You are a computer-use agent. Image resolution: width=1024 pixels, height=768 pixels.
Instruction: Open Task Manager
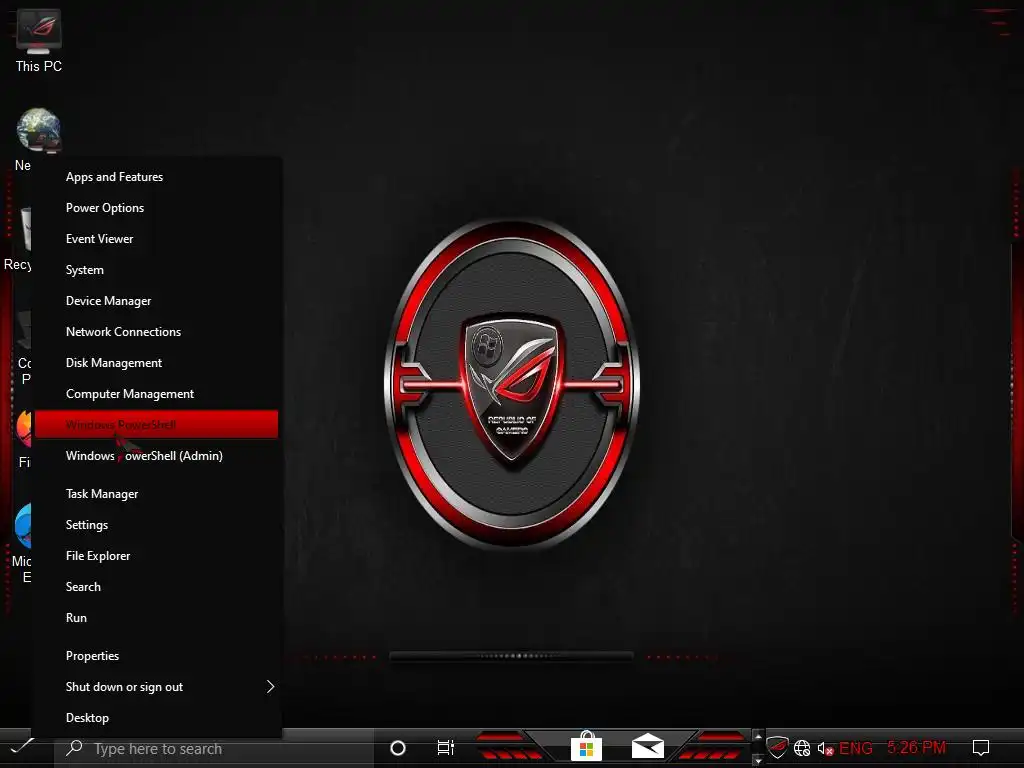point(157,494)
